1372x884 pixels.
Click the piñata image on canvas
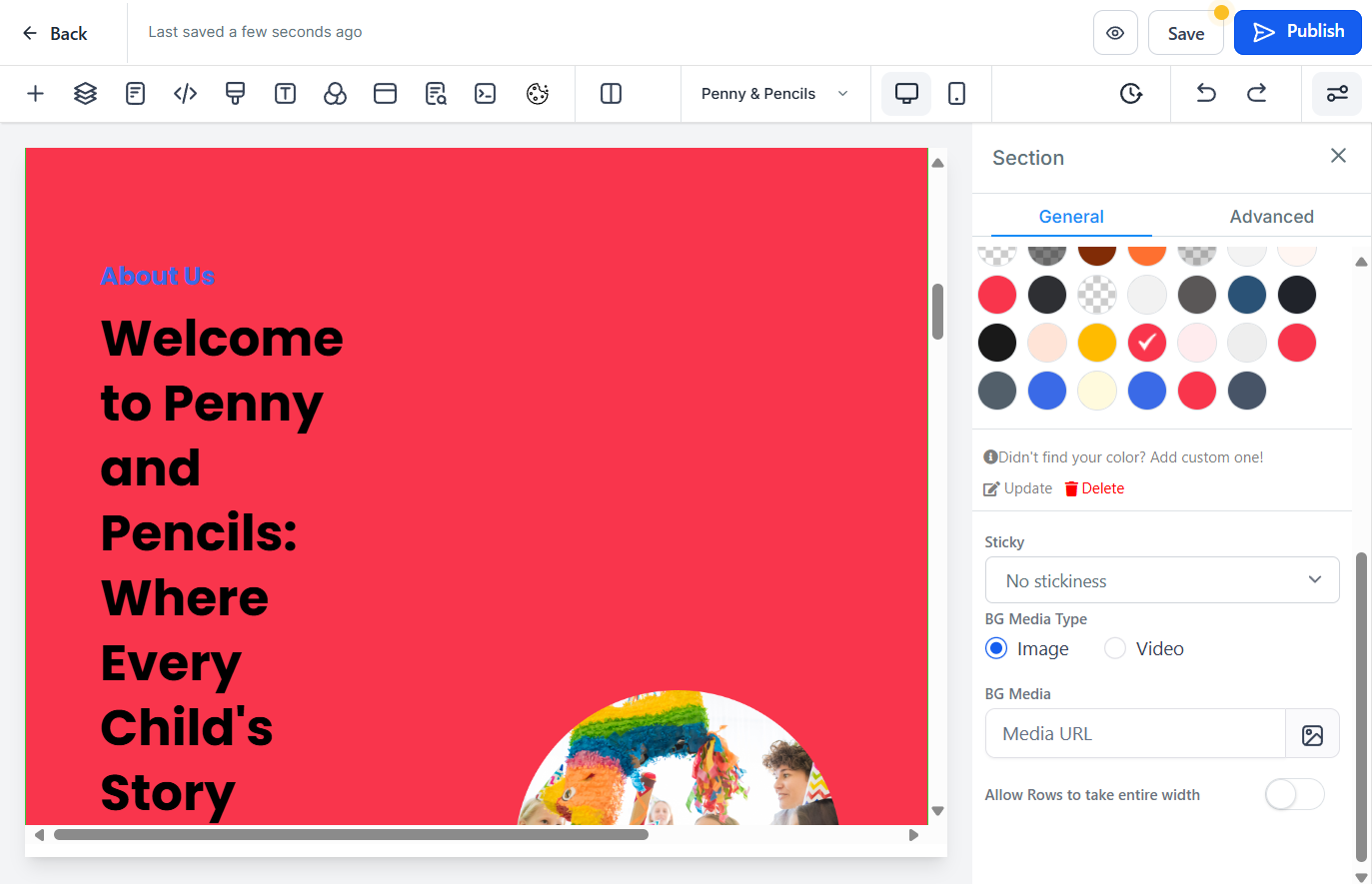pyautogui.click(x=678, y=757)
